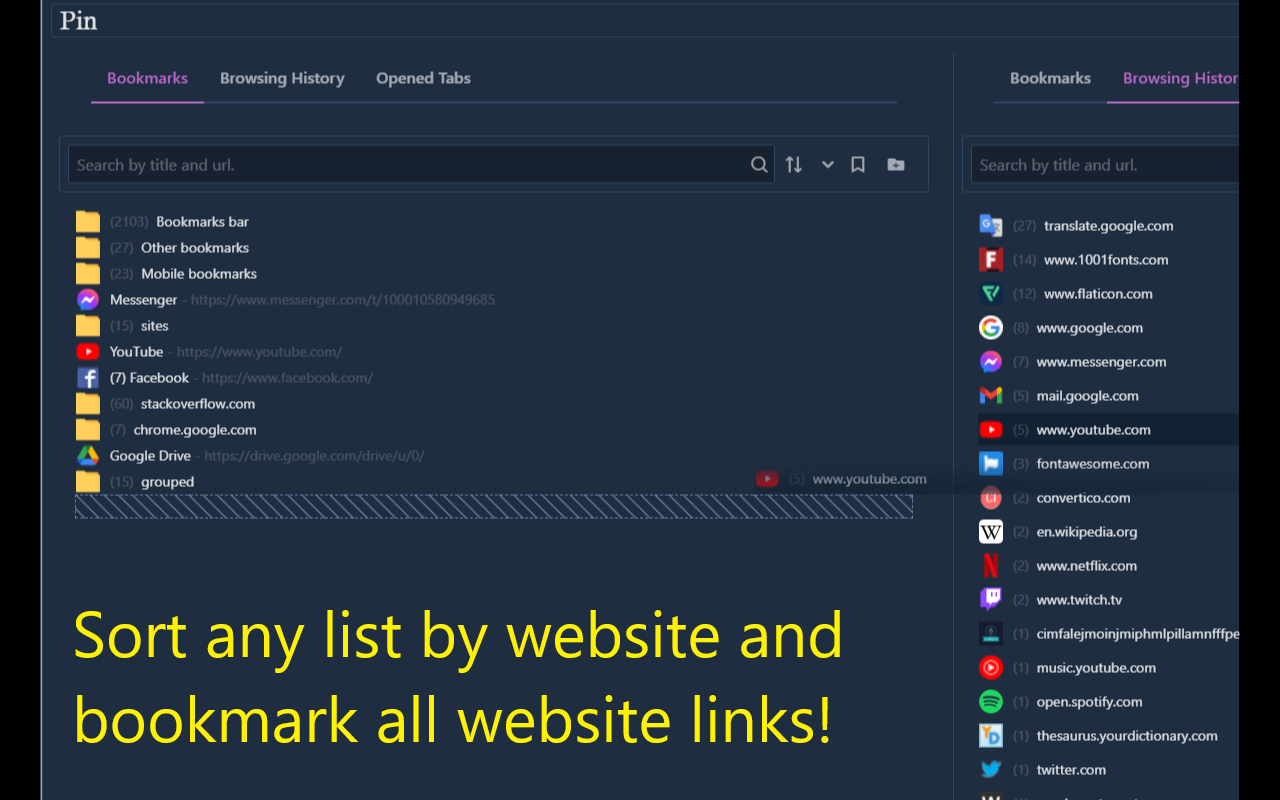Select the Mobile bookmarks folder name

[x=199, y=274]
